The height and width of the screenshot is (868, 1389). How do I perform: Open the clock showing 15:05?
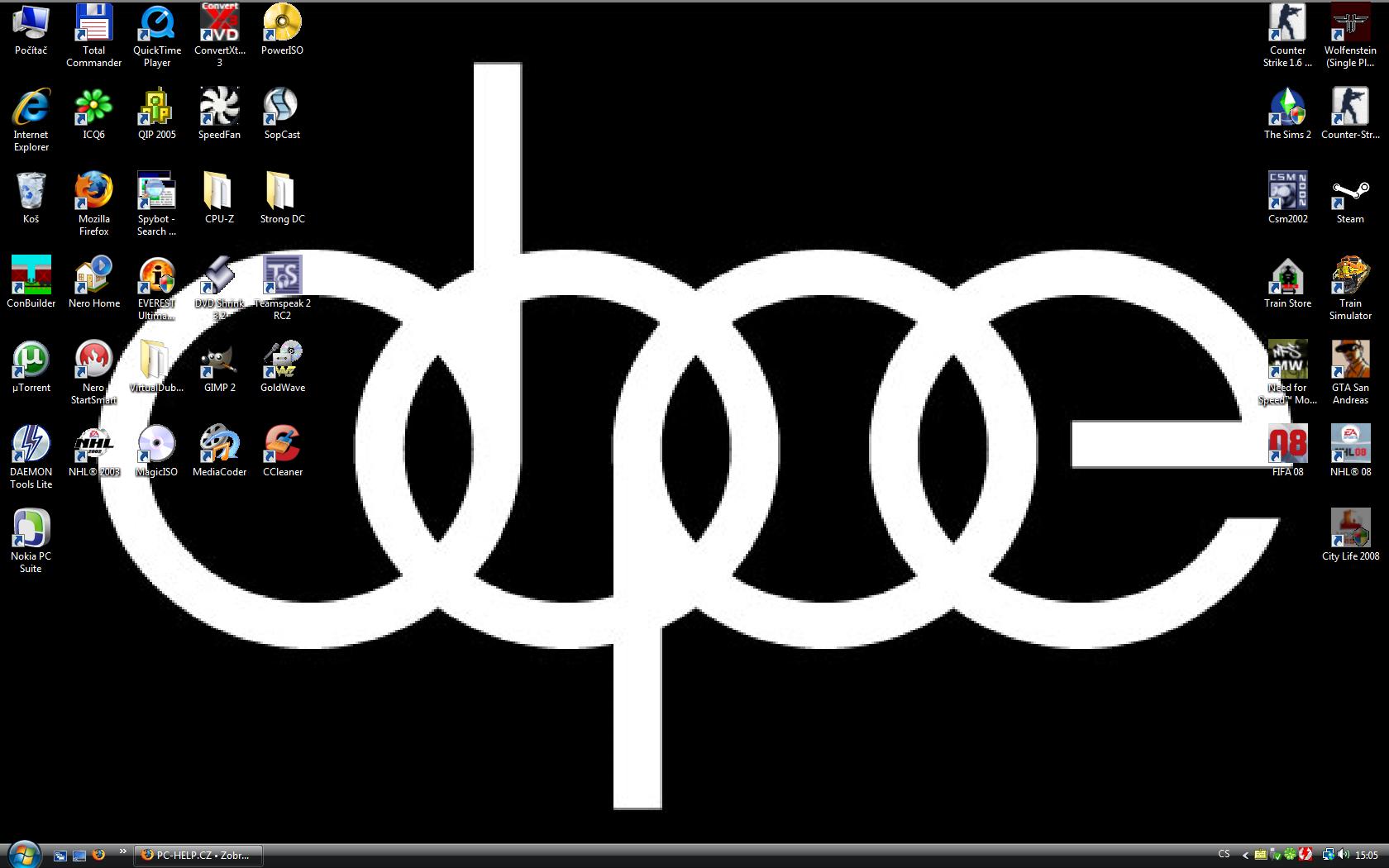(1367, 856)
